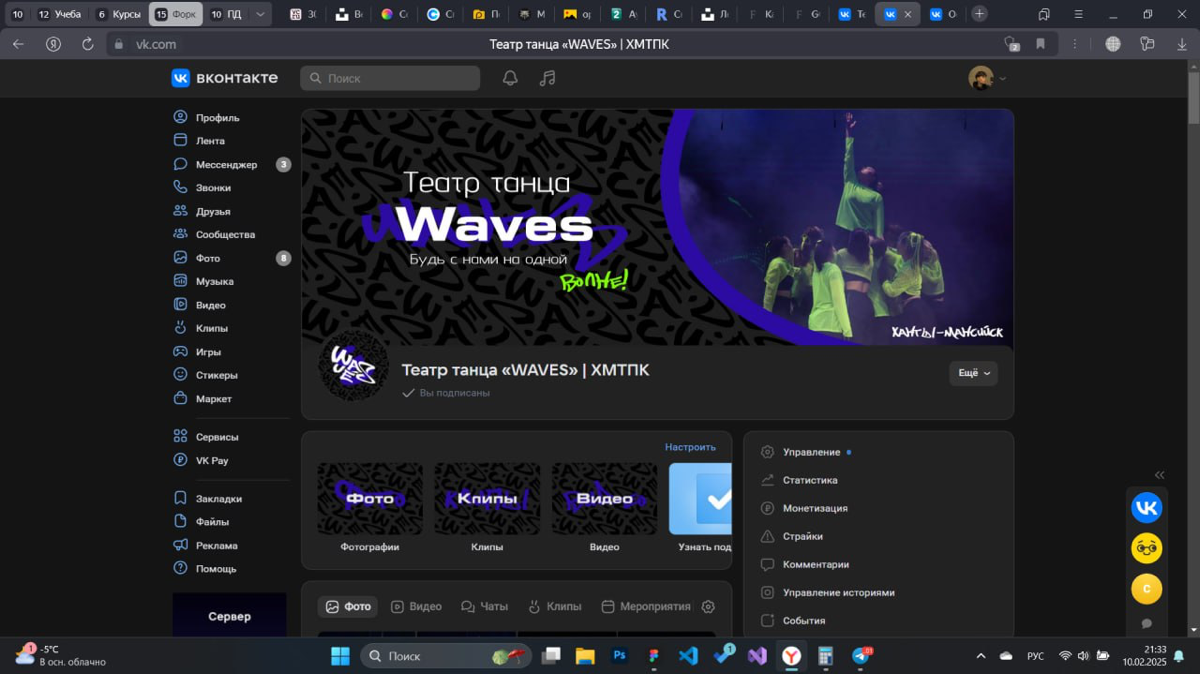This screenshot has height=674, width=1200.
Task: Go to the Лента news feed
Action: (198, 141)
